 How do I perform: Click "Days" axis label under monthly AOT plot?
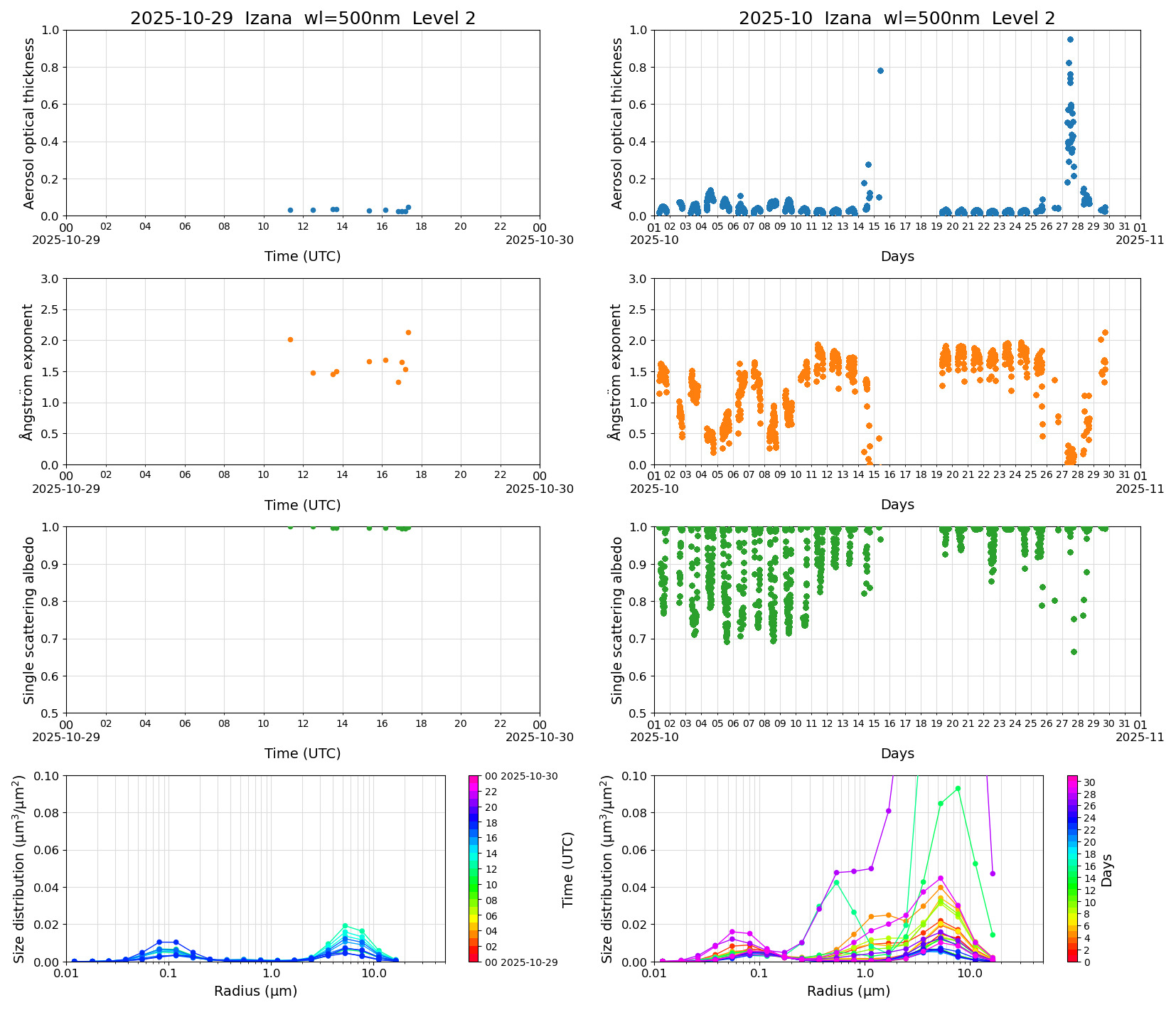[897, 256]
